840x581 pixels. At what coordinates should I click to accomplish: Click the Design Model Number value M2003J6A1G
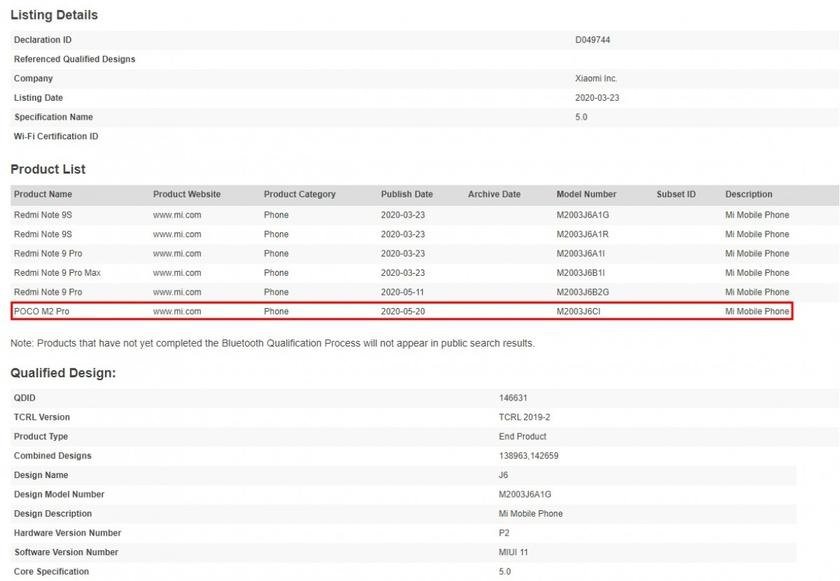[524, 494]
